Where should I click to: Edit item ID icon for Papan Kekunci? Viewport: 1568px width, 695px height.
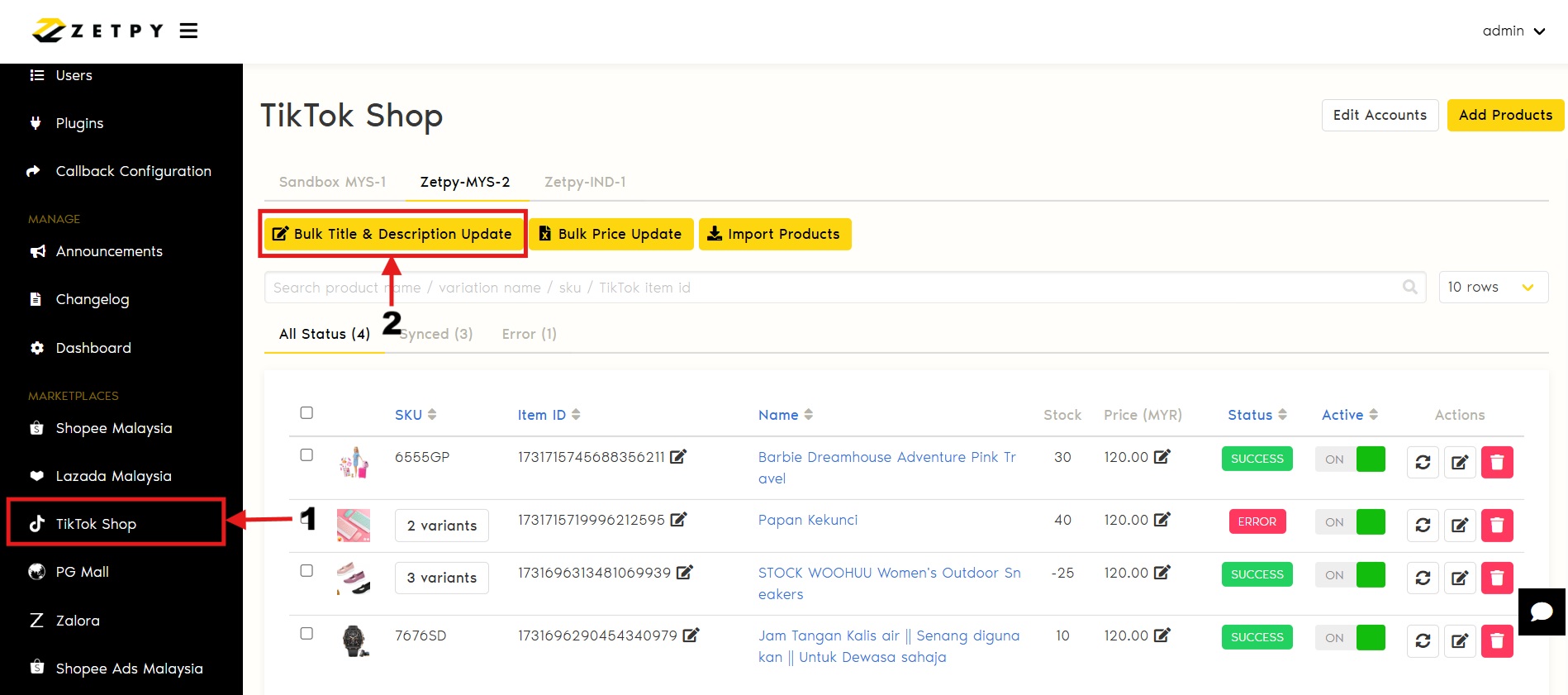coord(678,520)
